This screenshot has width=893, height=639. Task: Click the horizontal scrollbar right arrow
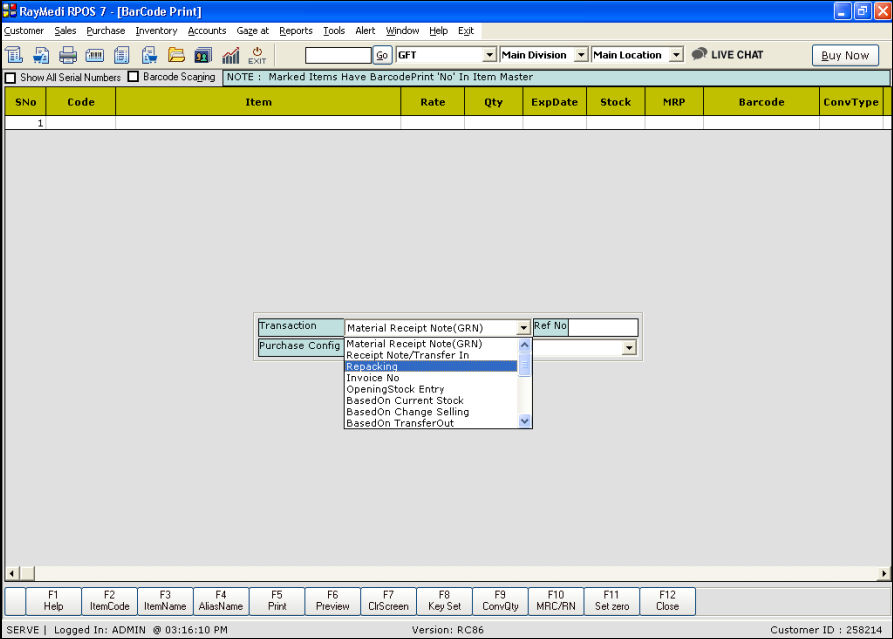point(883,574)
